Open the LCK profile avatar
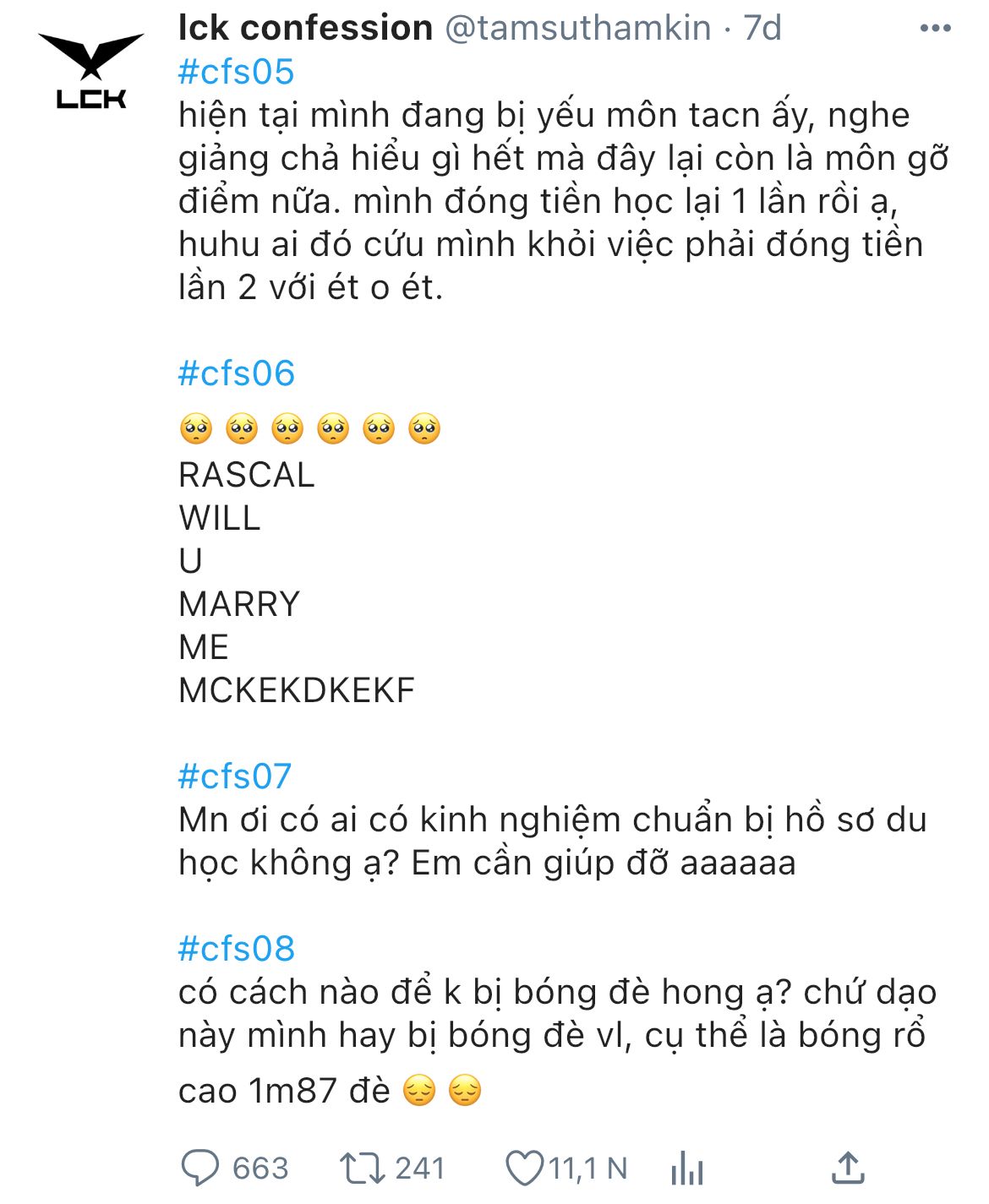The width and height of the screenshot is (989, 1204). (x=91, y=71)
